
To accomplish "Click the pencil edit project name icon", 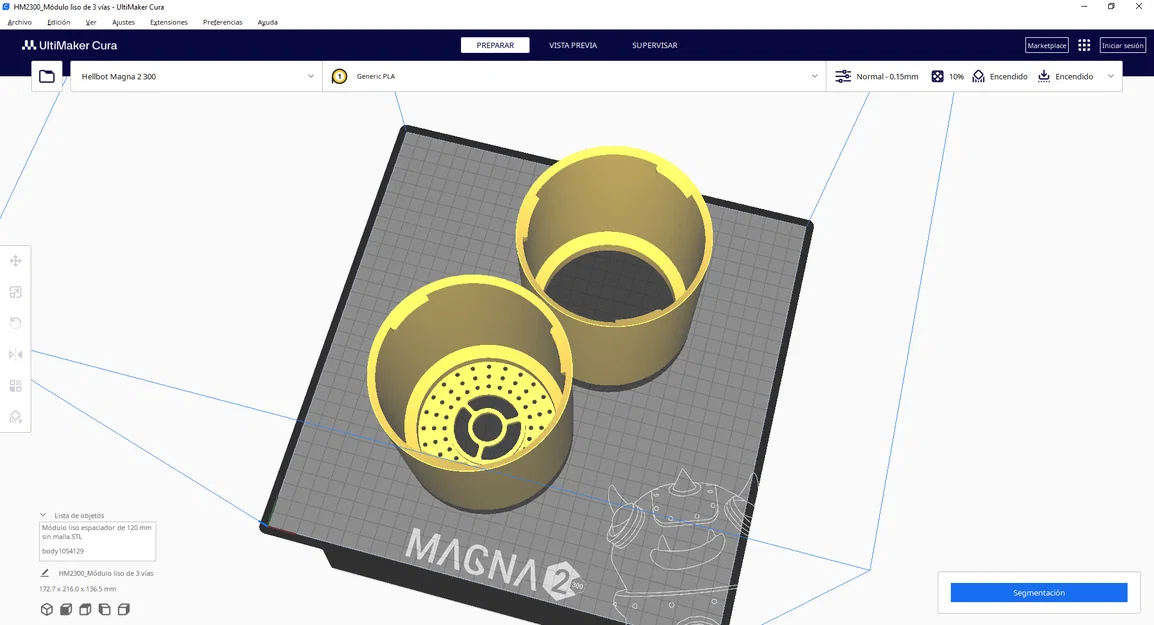I will 45,573.
